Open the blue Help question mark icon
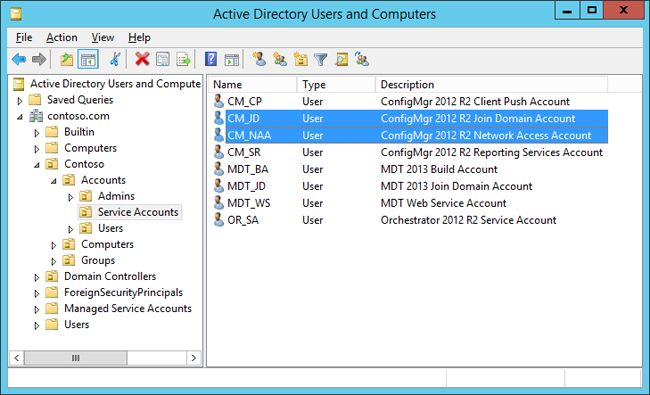The width and height of the screenshot is (650, 395). (211, 59)
